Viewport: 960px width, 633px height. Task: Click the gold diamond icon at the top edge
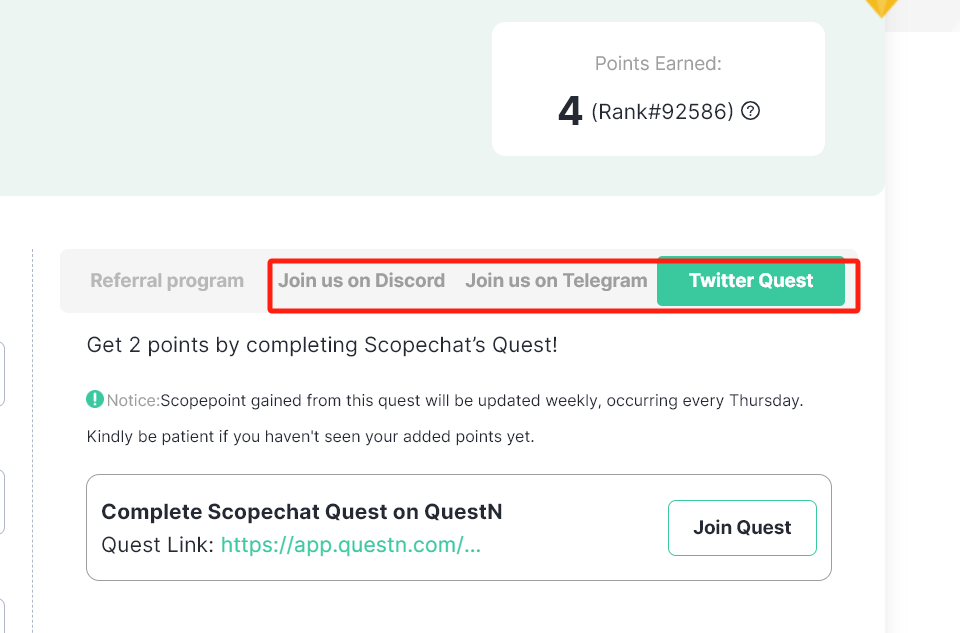tap(881, 8)
